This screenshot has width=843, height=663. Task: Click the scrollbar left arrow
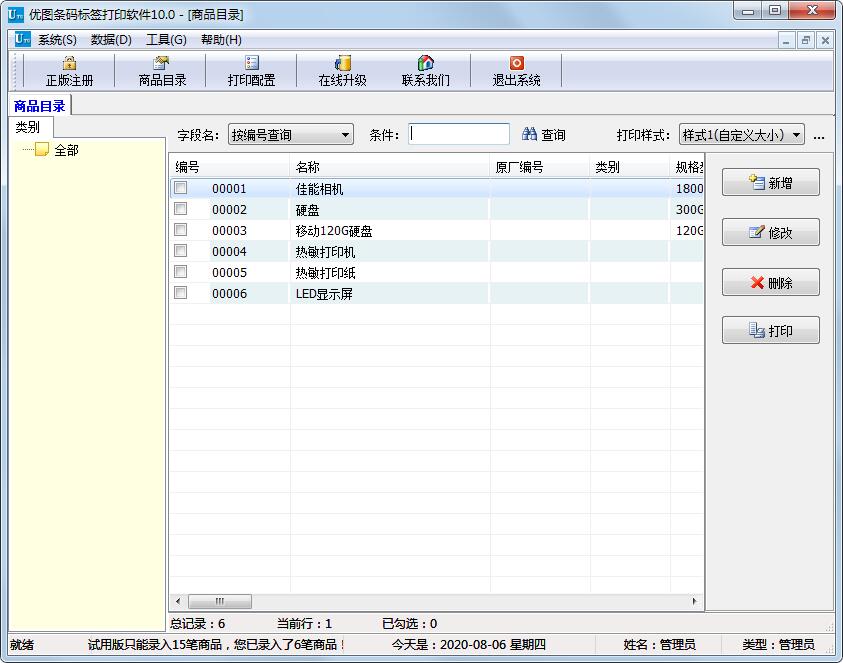click(x=178, y=601)
